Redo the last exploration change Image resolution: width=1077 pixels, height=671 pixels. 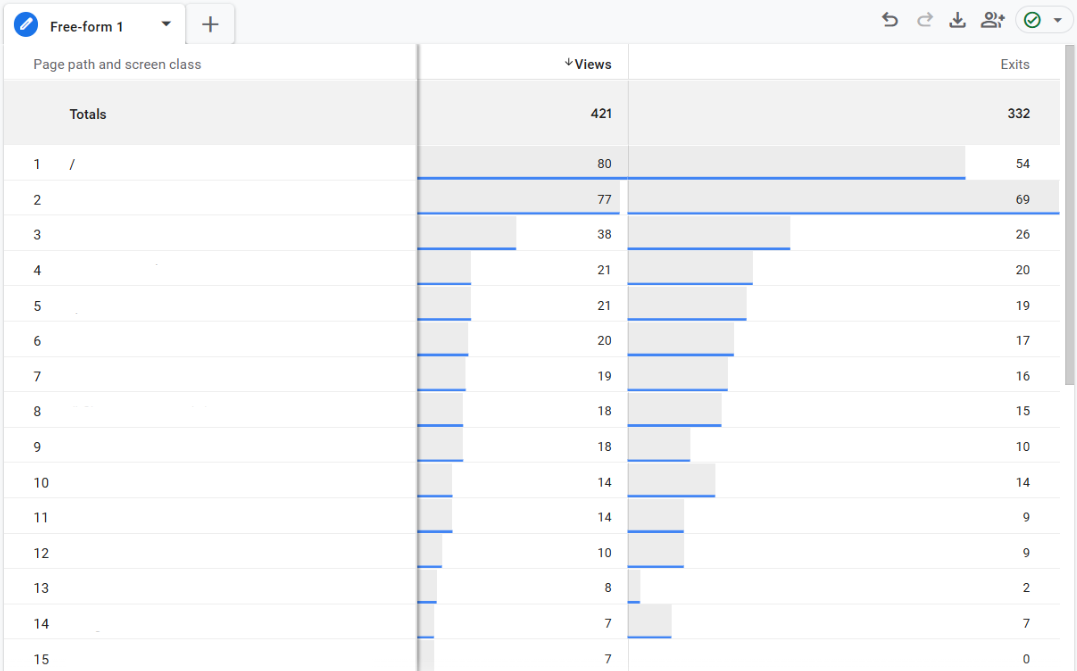[924, 19]
